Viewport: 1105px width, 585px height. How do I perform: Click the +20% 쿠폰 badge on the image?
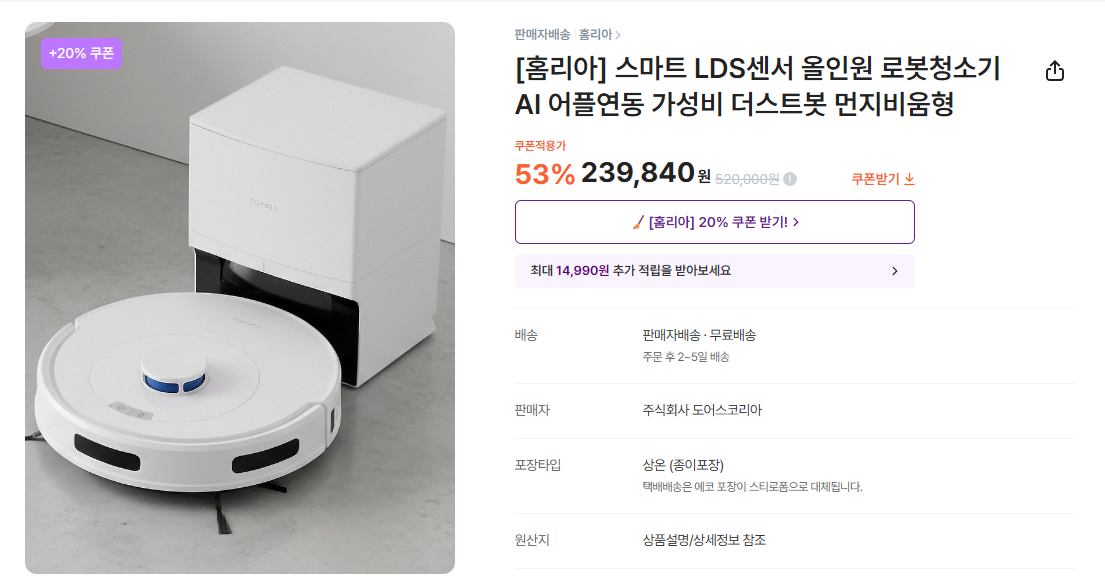[x=81, y=53]
